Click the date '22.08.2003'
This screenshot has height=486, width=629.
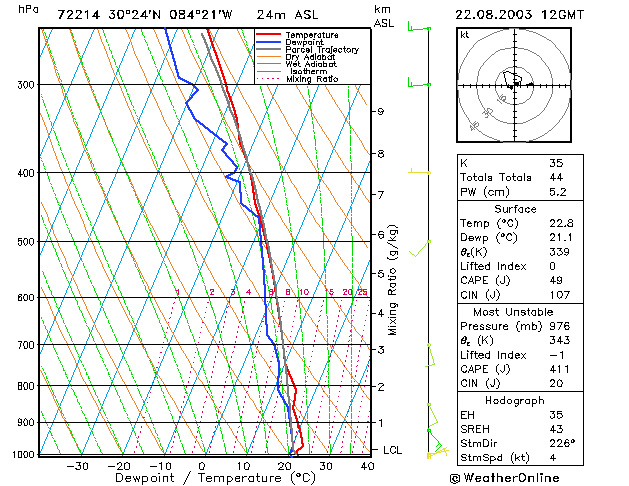pyautogui.click(x=493, y=15)
